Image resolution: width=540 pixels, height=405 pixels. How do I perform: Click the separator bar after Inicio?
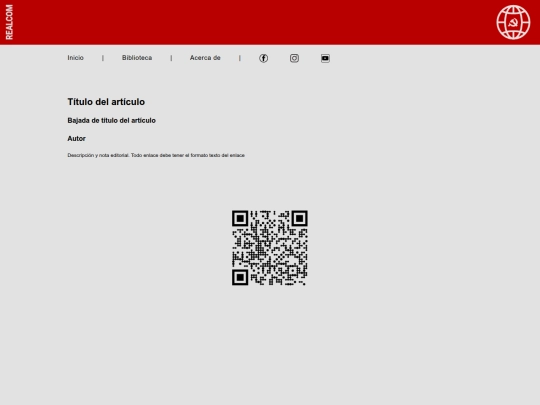(x=103, y=58)
